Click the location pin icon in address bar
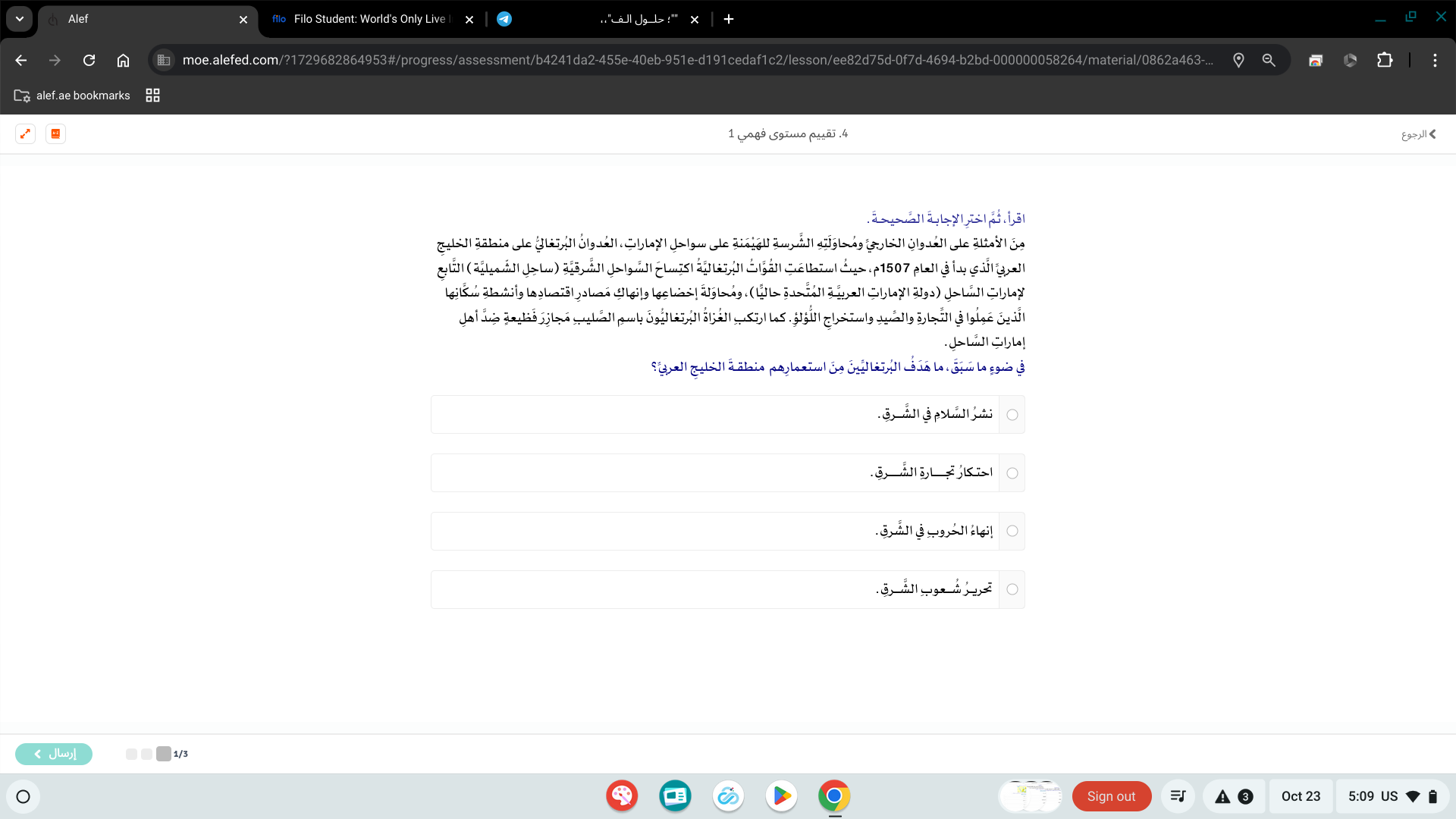 point(1238,60)
